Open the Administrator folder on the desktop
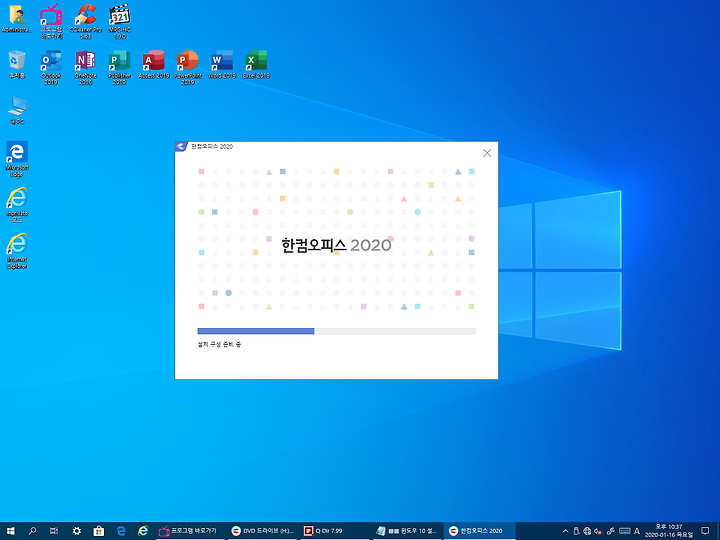 [x=17, y=18]
